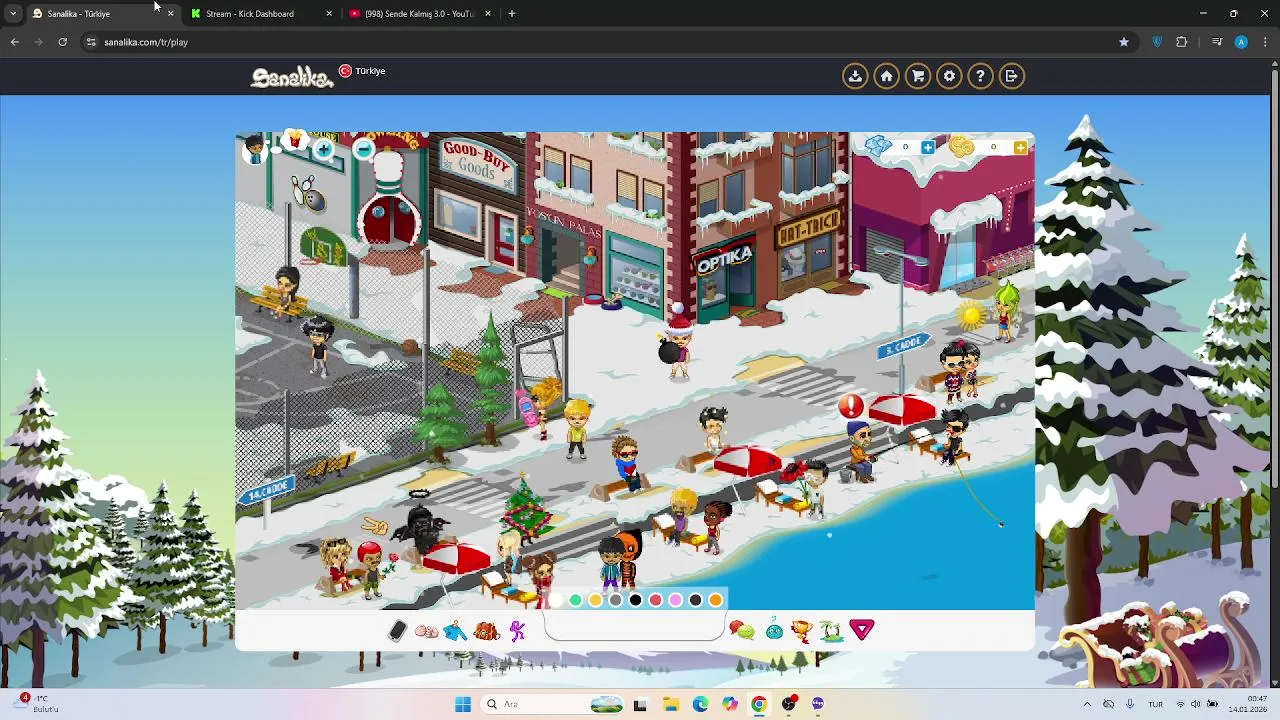1280x720 pixels.
Task: Click the Sanalika download icon in header
Action: coord(855,76)
